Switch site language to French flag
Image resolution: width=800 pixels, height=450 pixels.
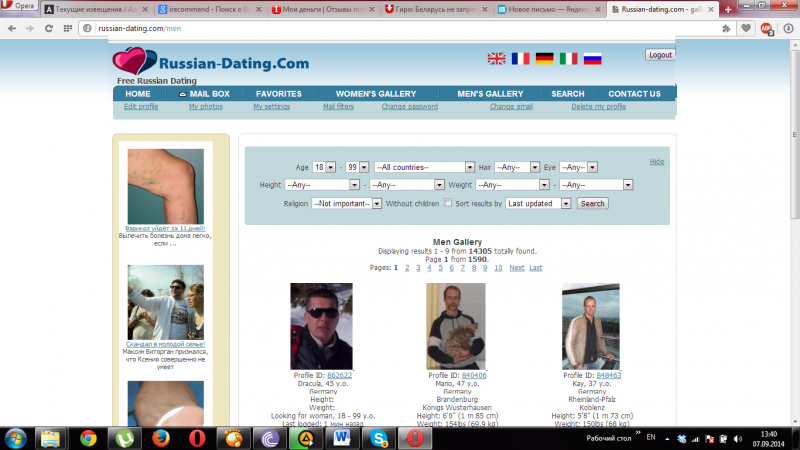pyautogui.click(x=520, y=59)
